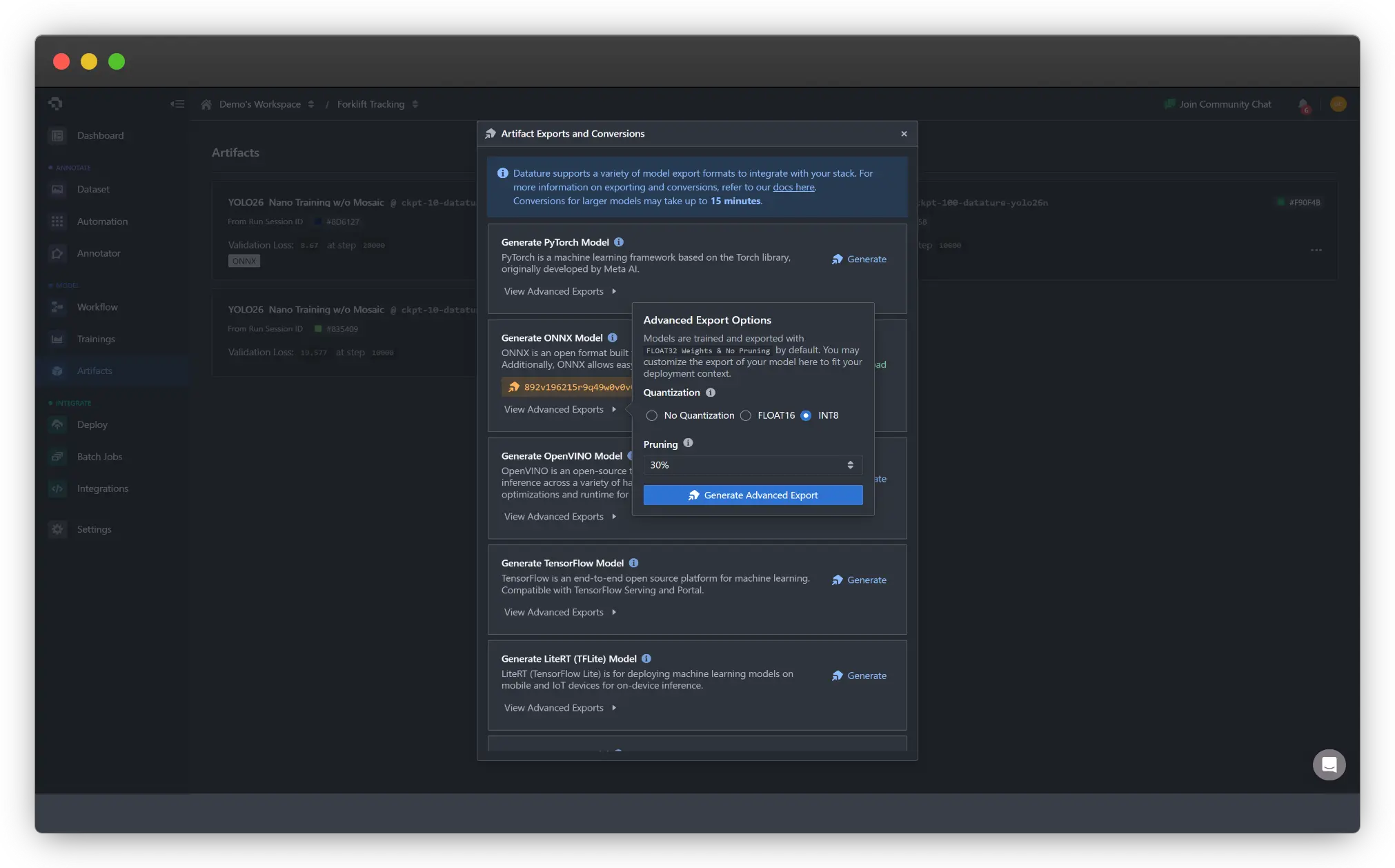Image resolution: width=1395 pixels, height=868 pixels.
Task: Expand View Advanced Exports under PyTorch
Action: (x=560, y=291)
